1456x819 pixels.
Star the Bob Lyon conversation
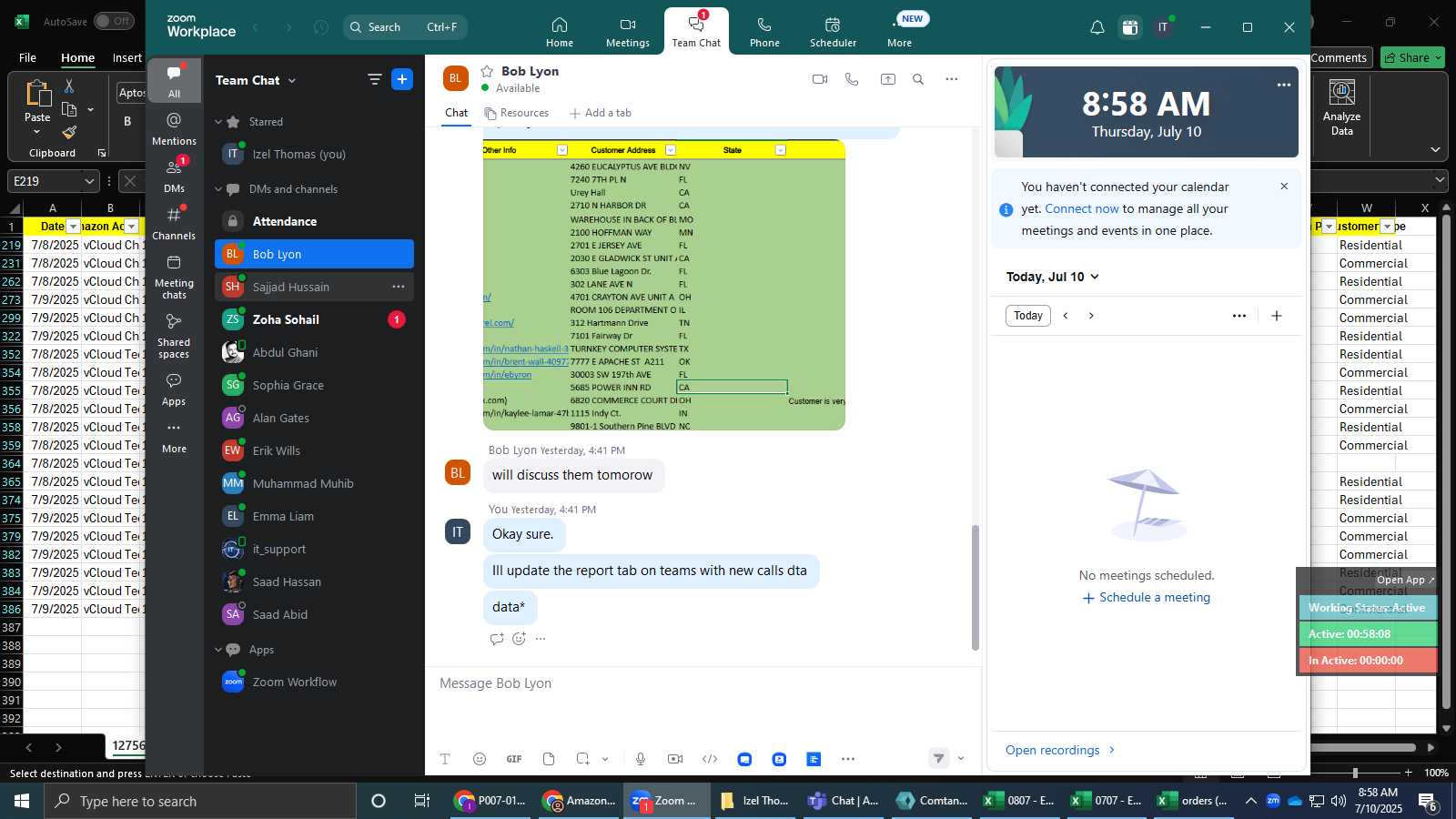coord(487,71)
